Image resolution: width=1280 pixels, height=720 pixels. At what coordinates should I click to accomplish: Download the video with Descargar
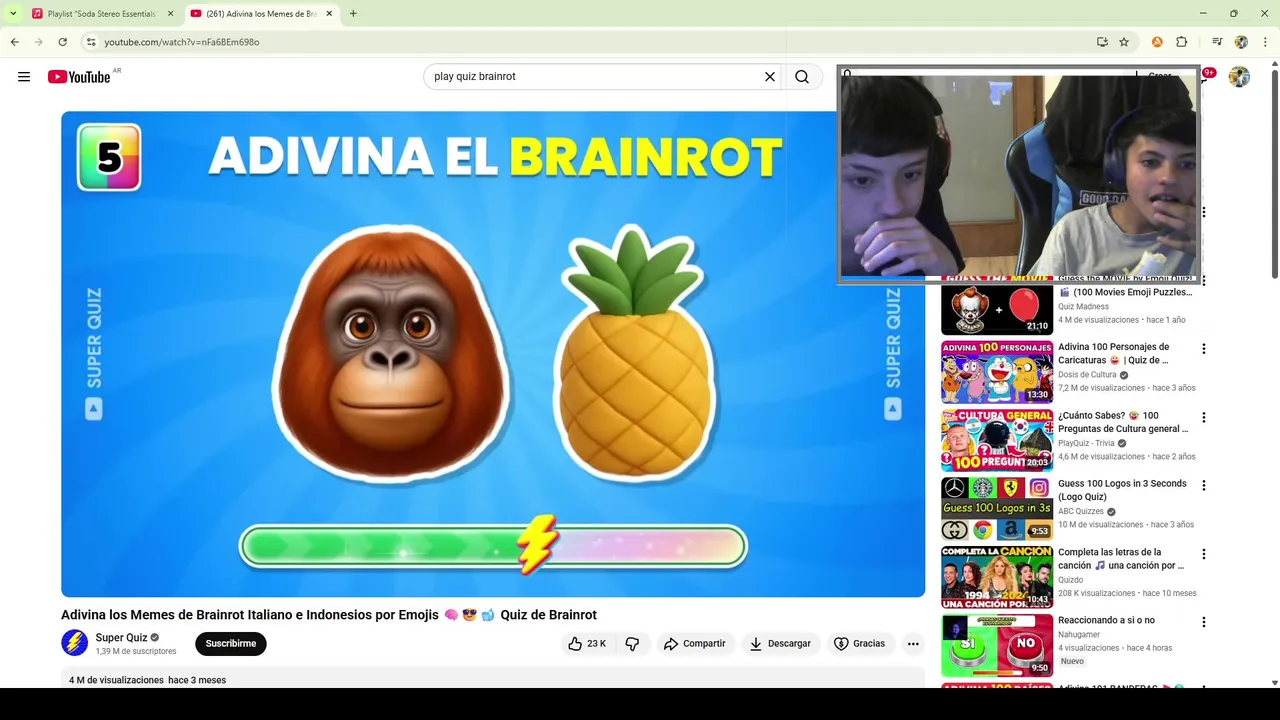[780, 644]
